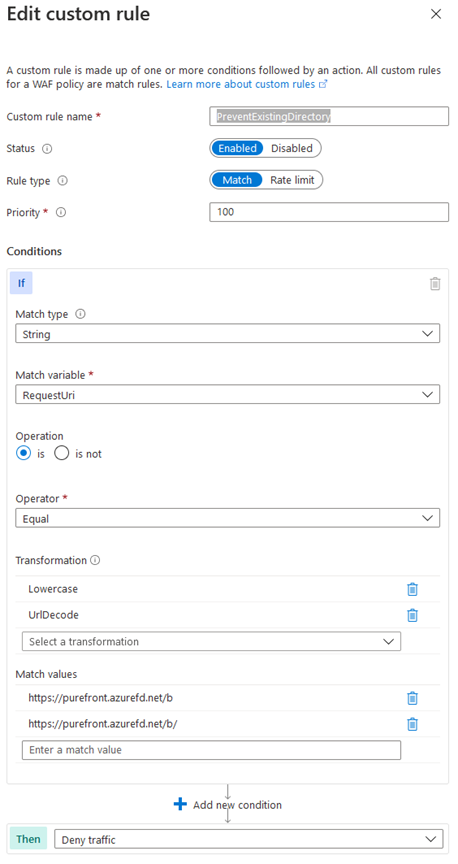
Task: Show info tooltip for Match type
Action: point(80,314)
